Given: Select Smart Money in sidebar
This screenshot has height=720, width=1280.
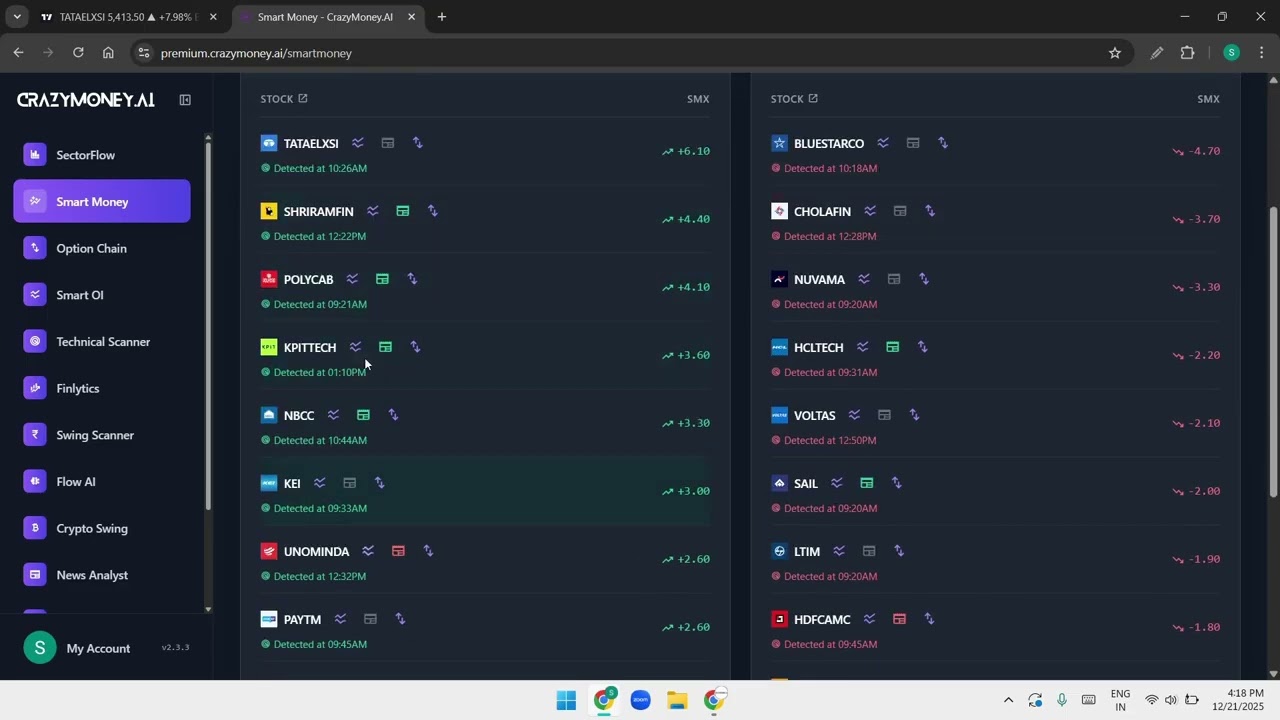Looking at the screenshot, I should 101,201.
